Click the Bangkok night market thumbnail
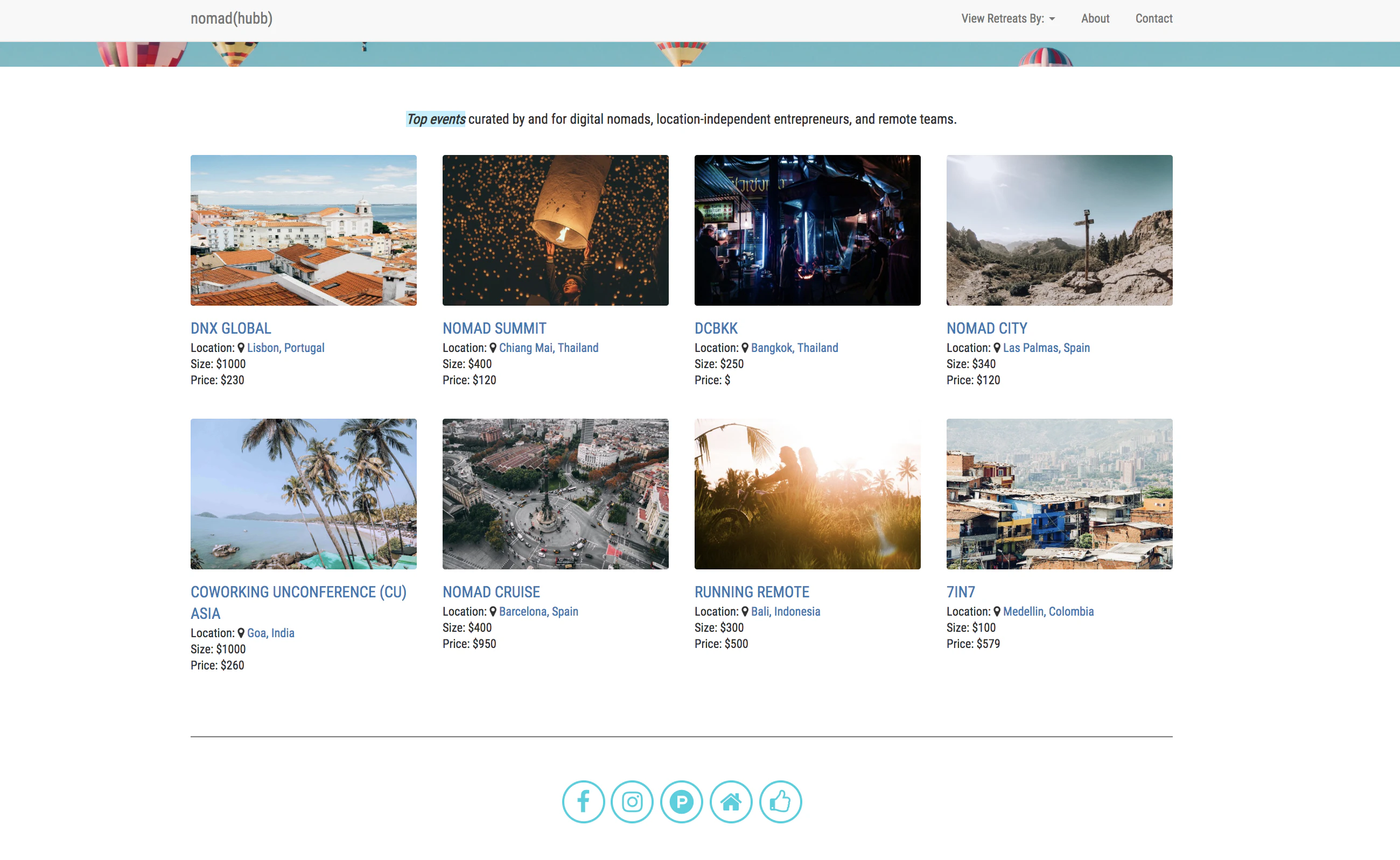1400x860 pixels. [x=807, y=230]
